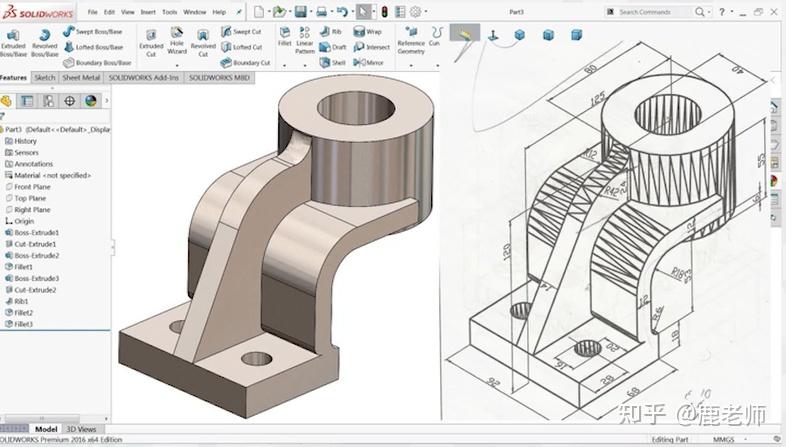Viewport: 786px width, 447px height.
Task: Pick the Rib feature tool
Action: [x=332, y=32]
